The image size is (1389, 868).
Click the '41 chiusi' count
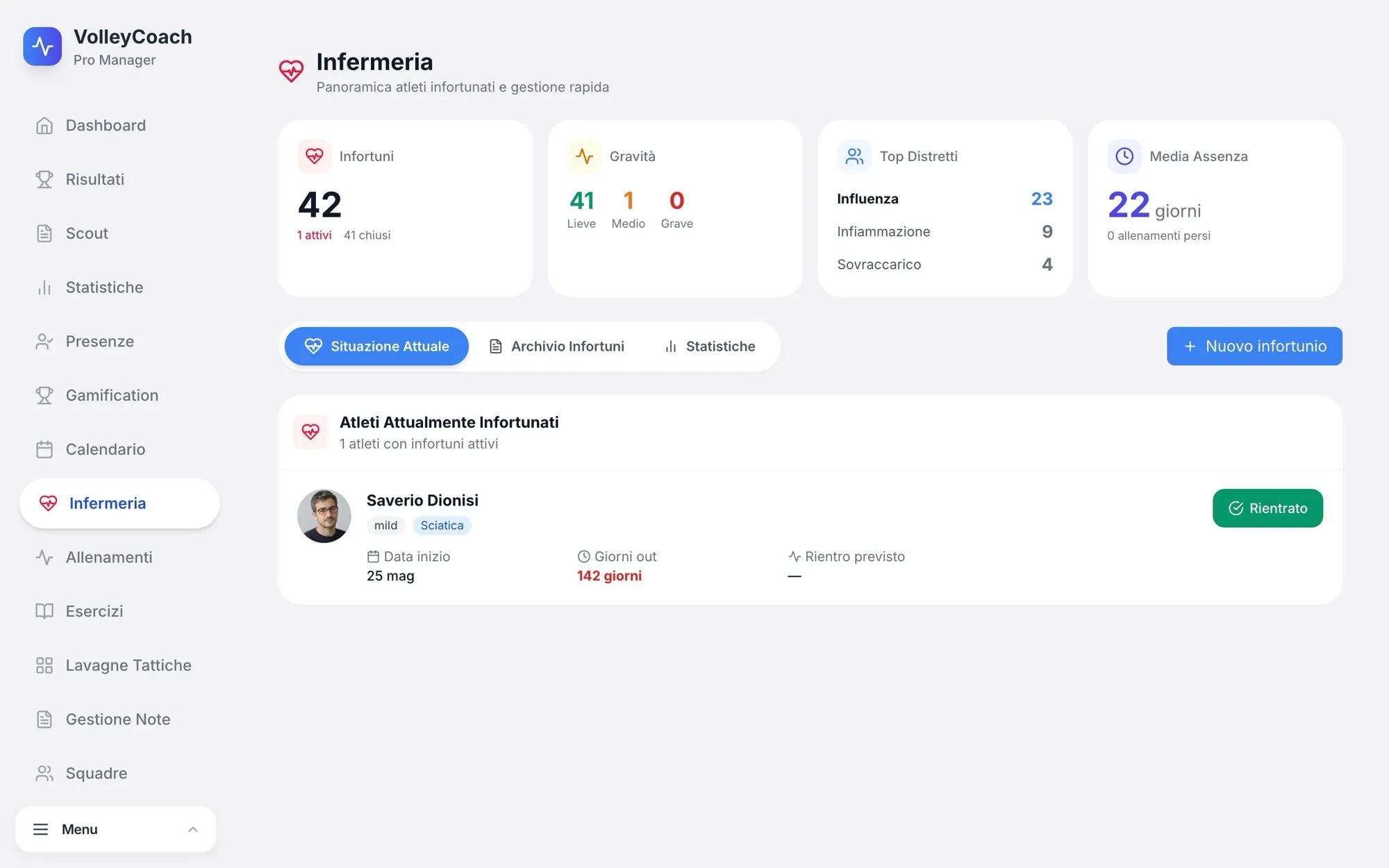coord(367,235)
